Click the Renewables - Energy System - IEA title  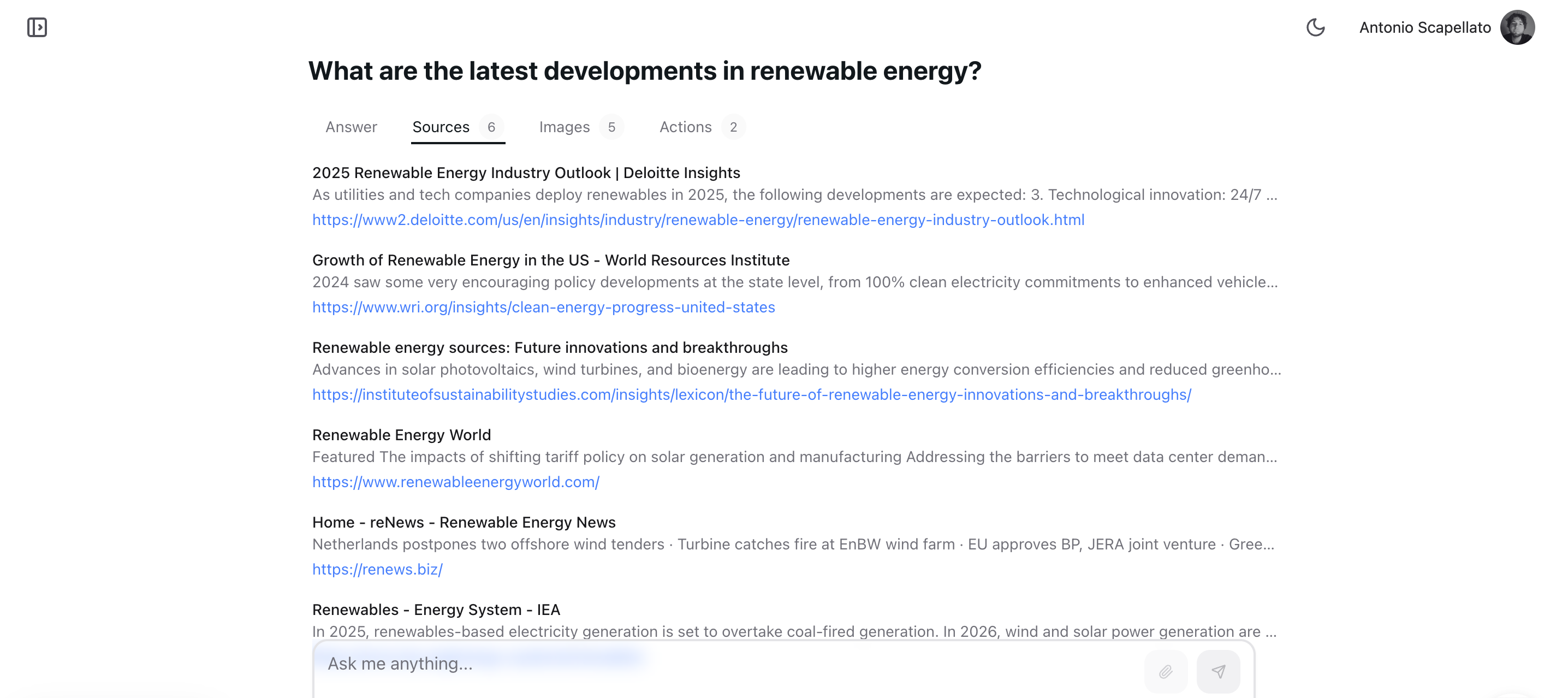(436, 610)
